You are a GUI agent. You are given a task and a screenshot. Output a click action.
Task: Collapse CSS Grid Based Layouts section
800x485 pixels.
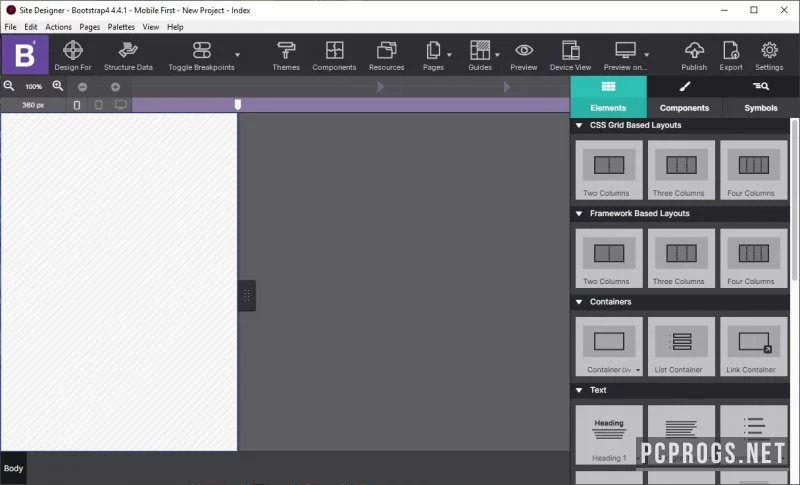click(x=579, y=125)
